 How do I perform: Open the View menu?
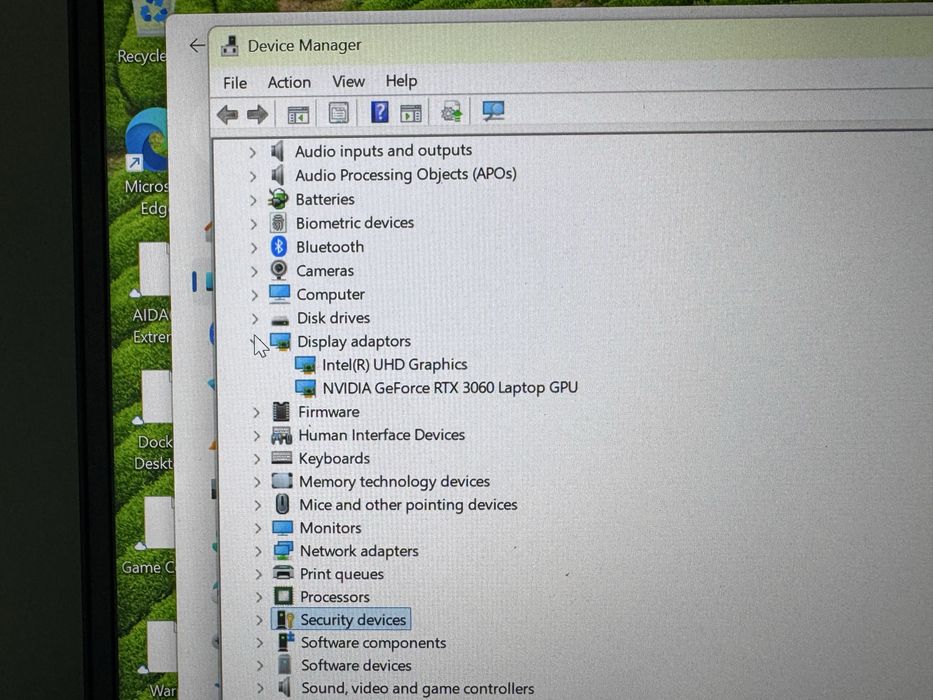pyautogui.click(x=348, y=81)
